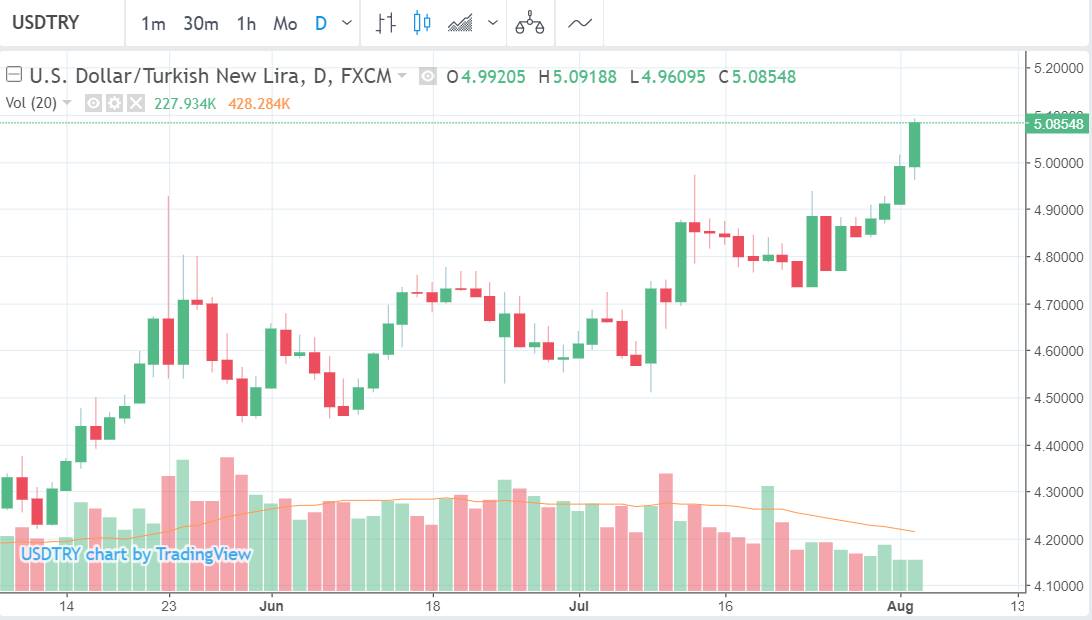1092x620 pixels.
Task: Switch to the 1m timeframe
Action: click(153, 24)
